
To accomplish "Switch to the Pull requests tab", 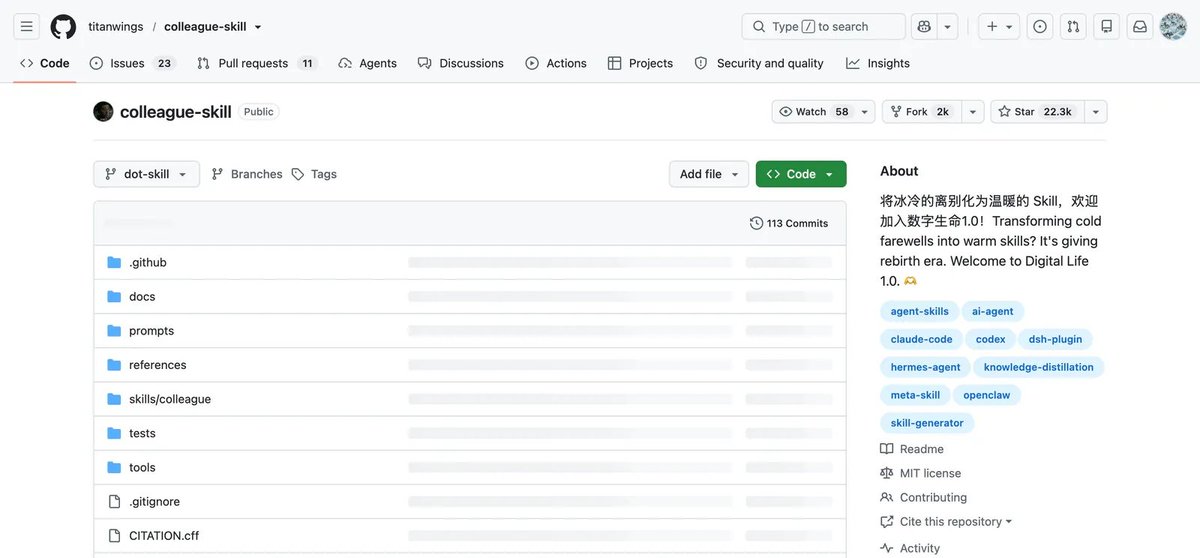I will pyautogui.click(x=256, y=63).
